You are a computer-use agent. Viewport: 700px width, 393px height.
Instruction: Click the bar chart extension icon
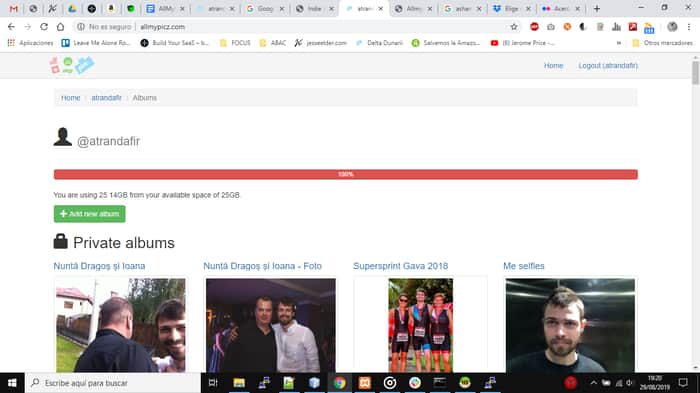pyautogui.click(x=617, y=27)
